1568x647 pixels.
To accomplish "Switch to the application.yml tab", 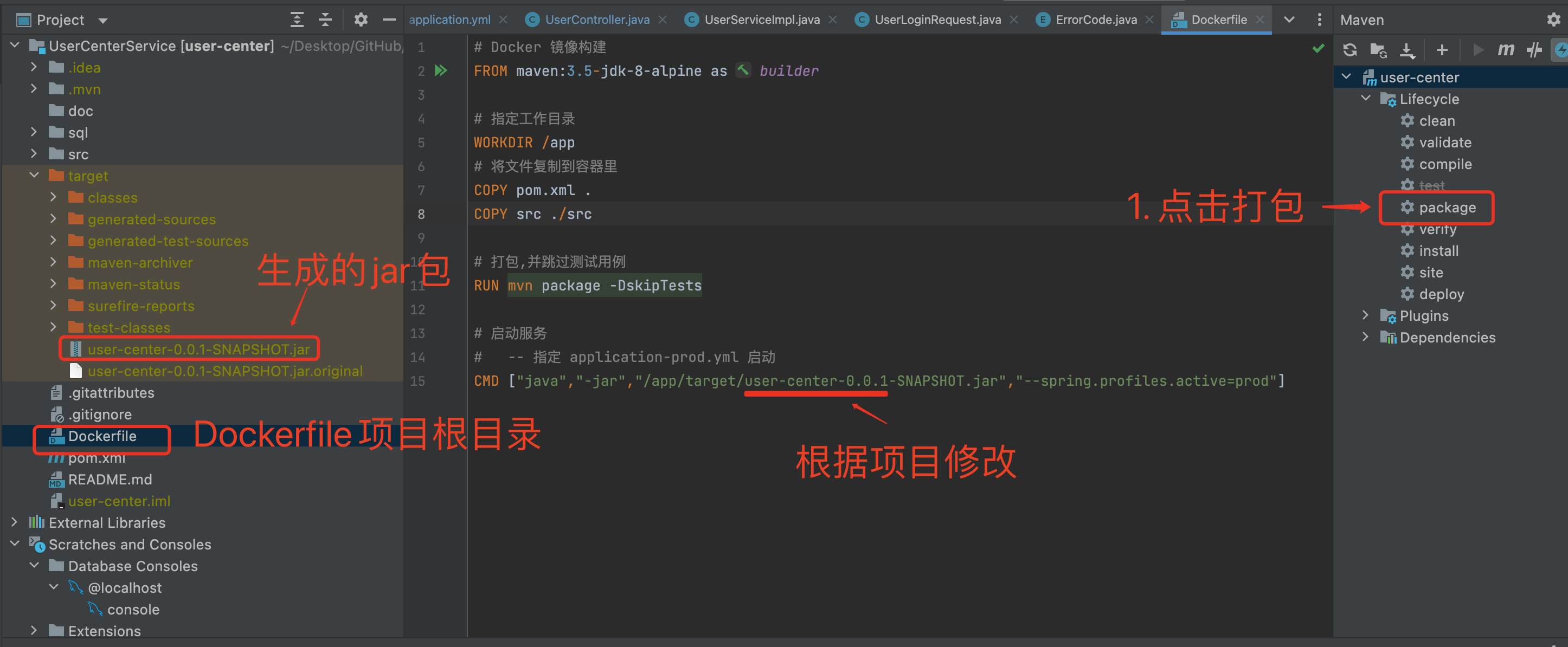I will click(451, 19).
